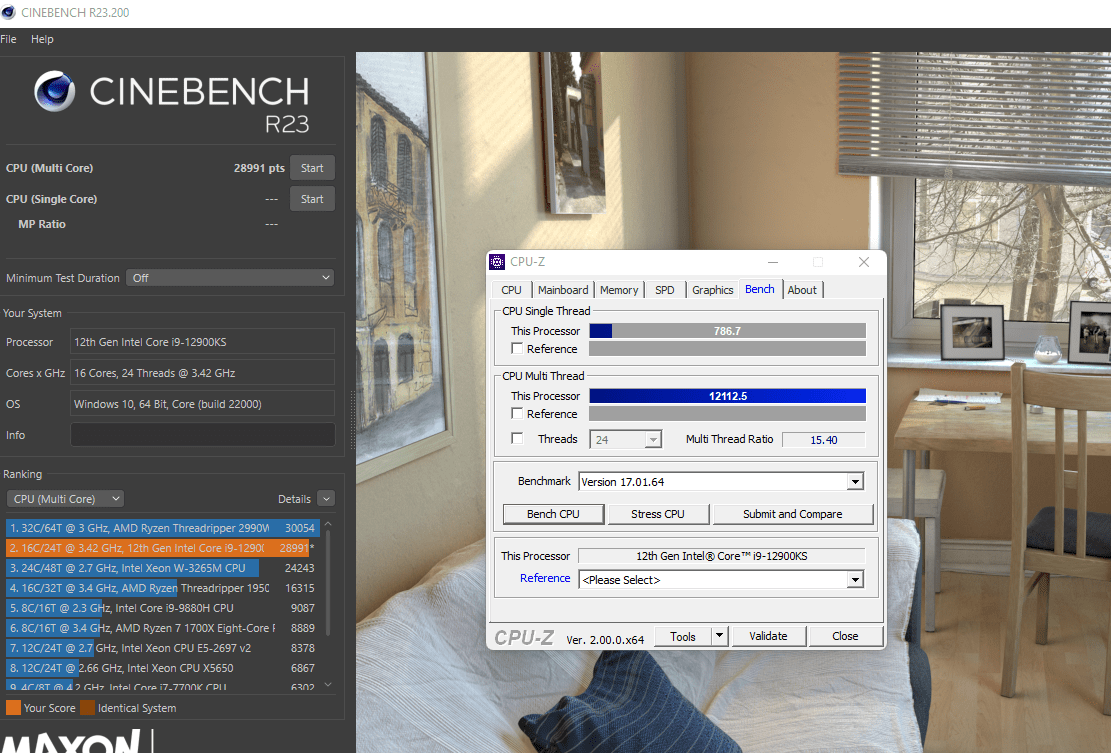Close the CPU-Z window with the X
The image size is (1111, 753).
point(864,262)
